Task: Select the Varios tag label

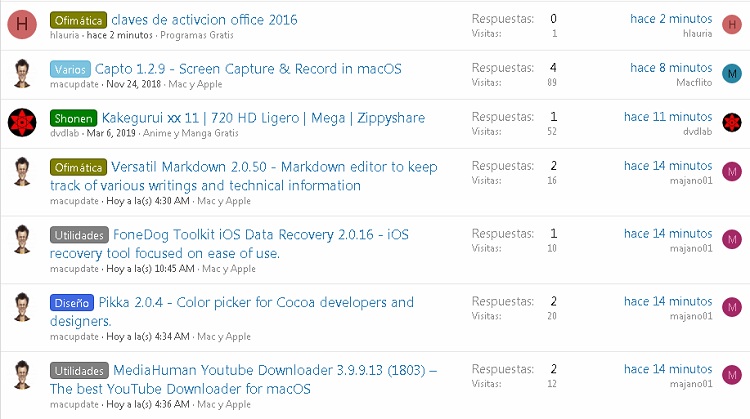Action: coord(70,69)
